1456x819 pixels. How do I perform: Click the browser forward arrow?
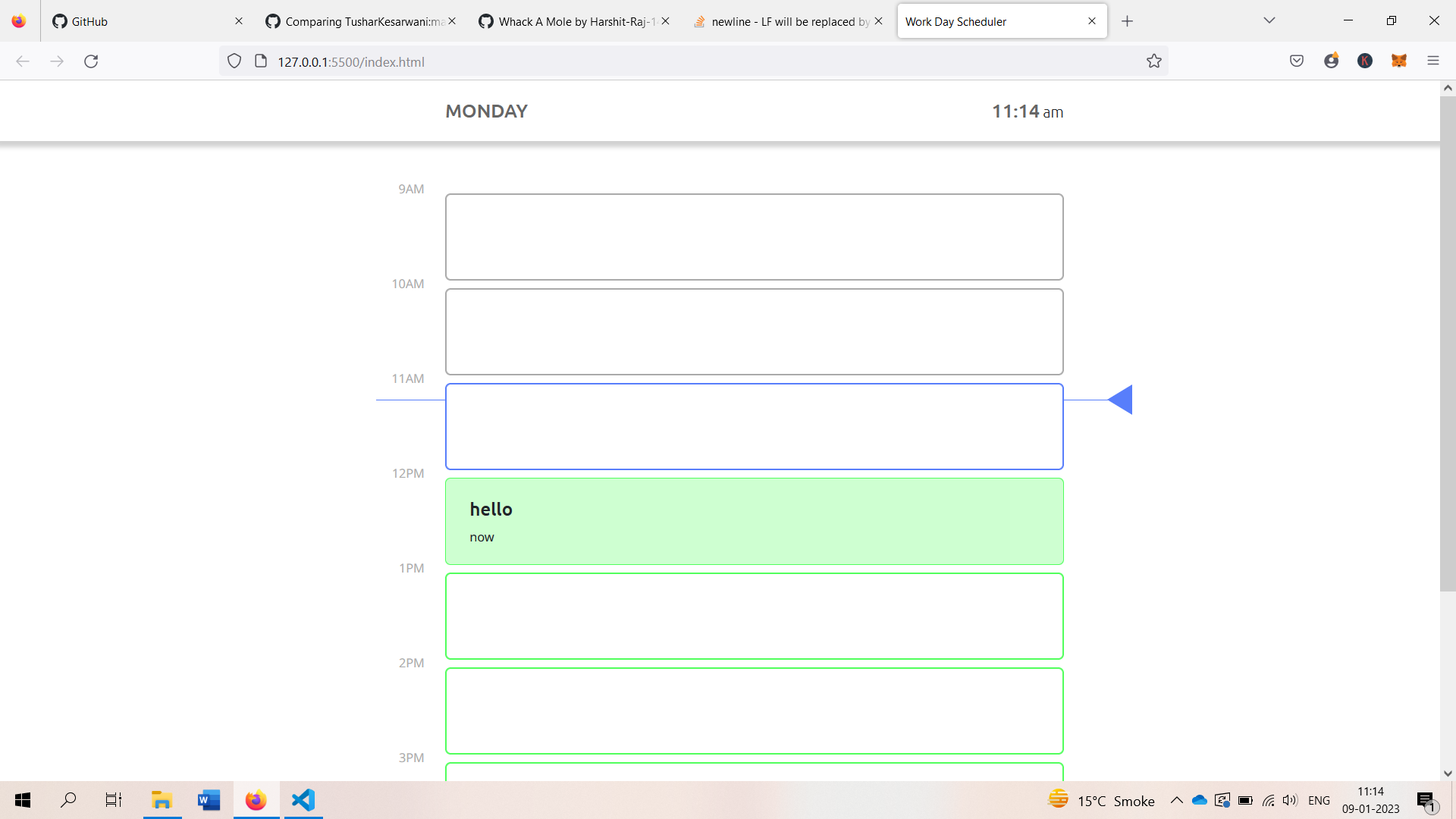[x=57, y=61]
